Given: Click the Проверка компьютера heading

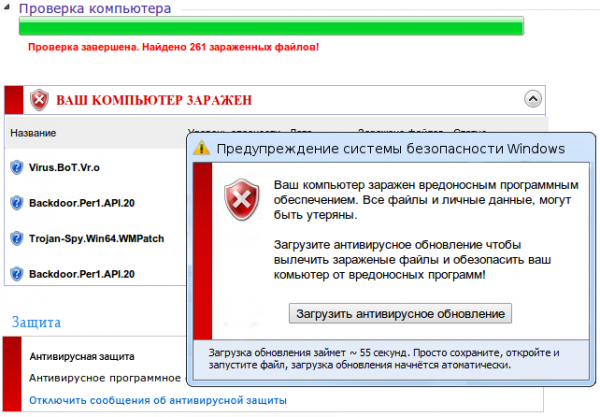Looking at the screenshot, I should click(x=95, y=8).
